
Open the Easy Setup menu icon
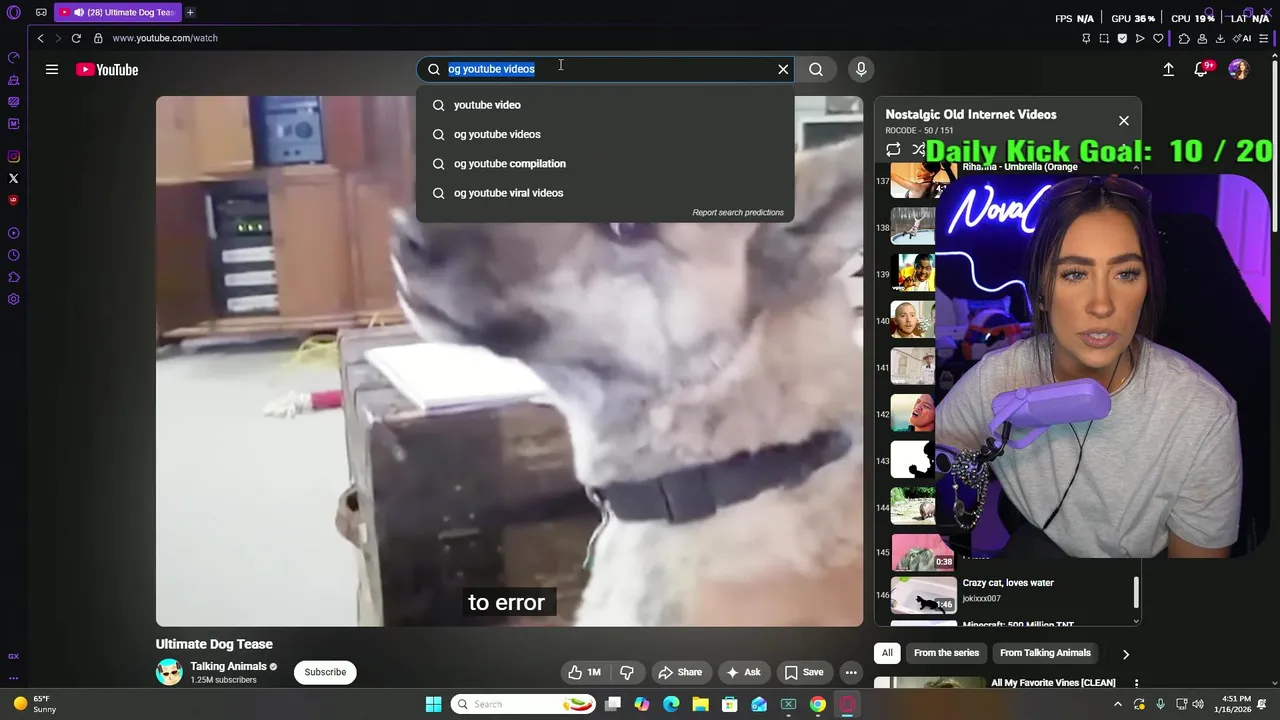click(x=1265, y=38)
